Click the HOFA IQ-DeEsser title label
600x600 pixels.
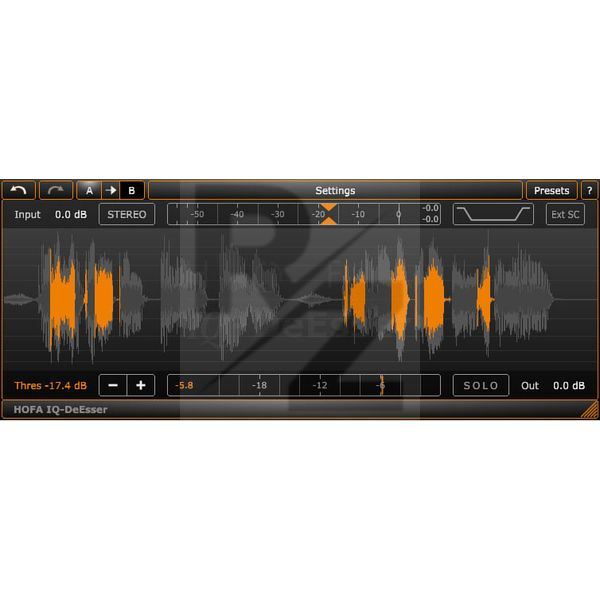tap(60, 409)
